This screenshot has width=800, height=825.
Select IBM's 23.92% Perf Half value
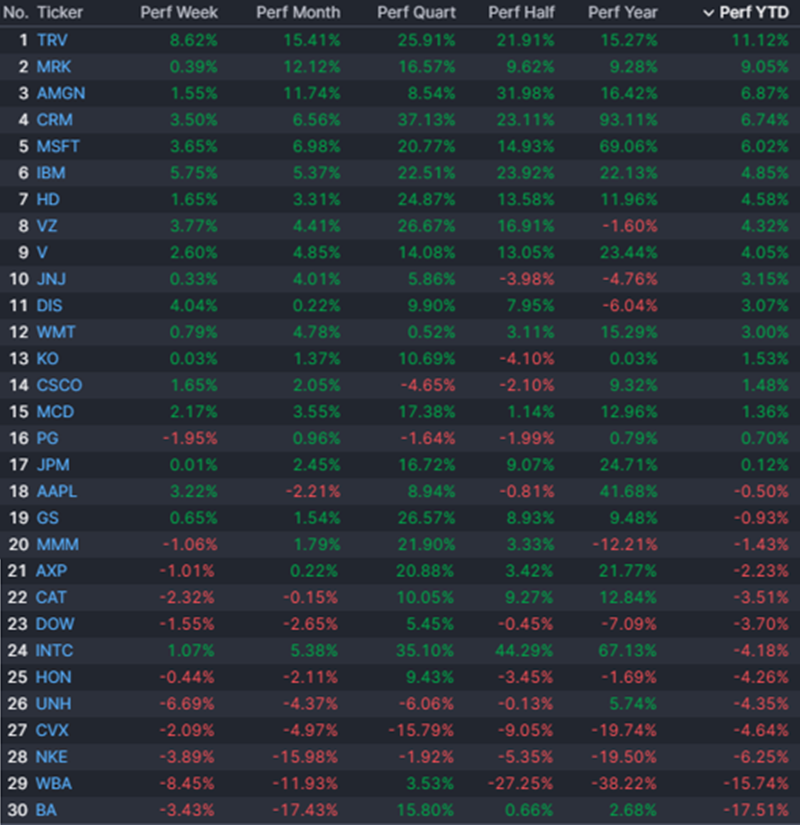[x=526, y=173]
